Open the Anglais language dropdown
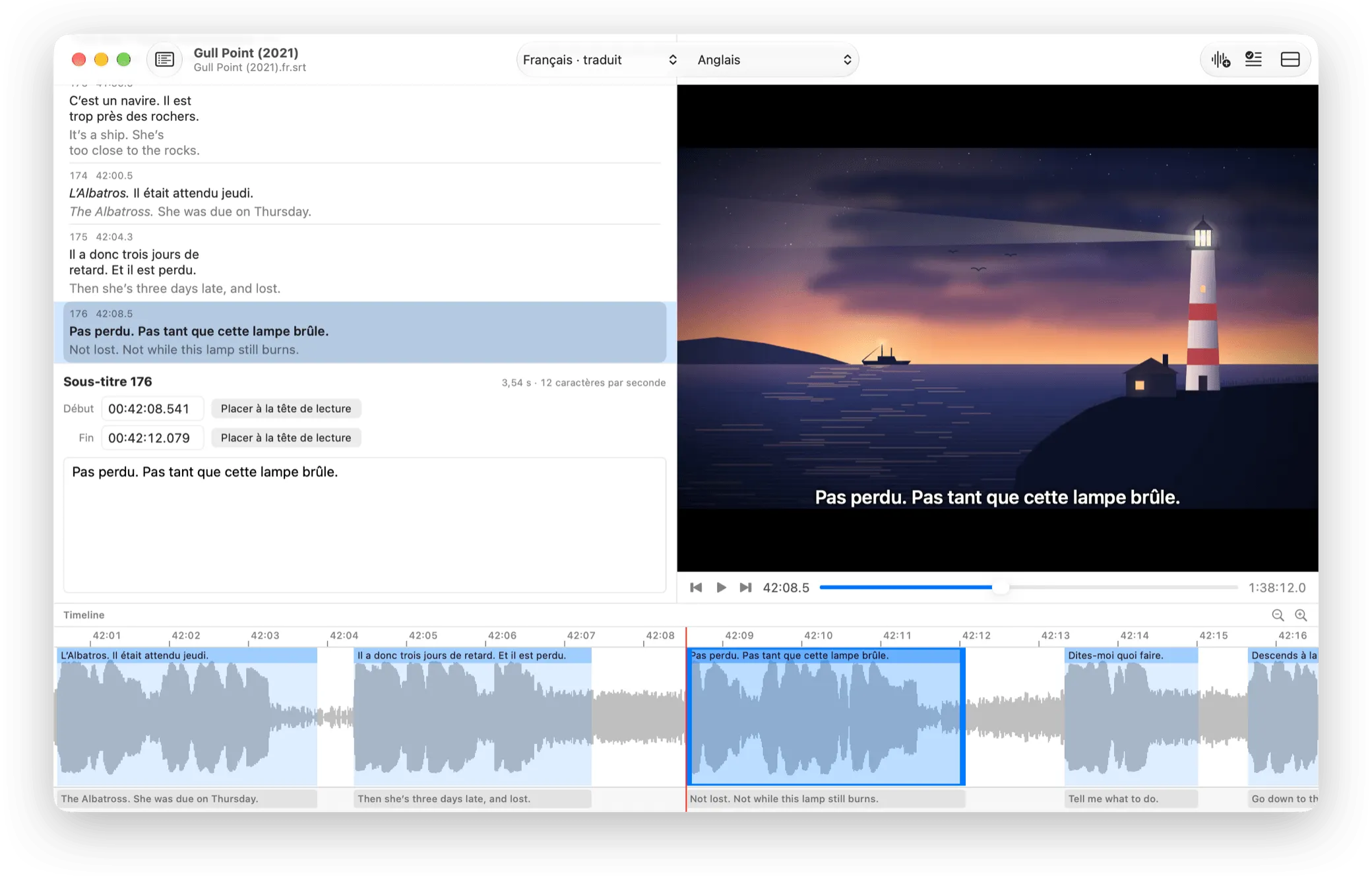The image size is (1372, 885). point(774,60)
